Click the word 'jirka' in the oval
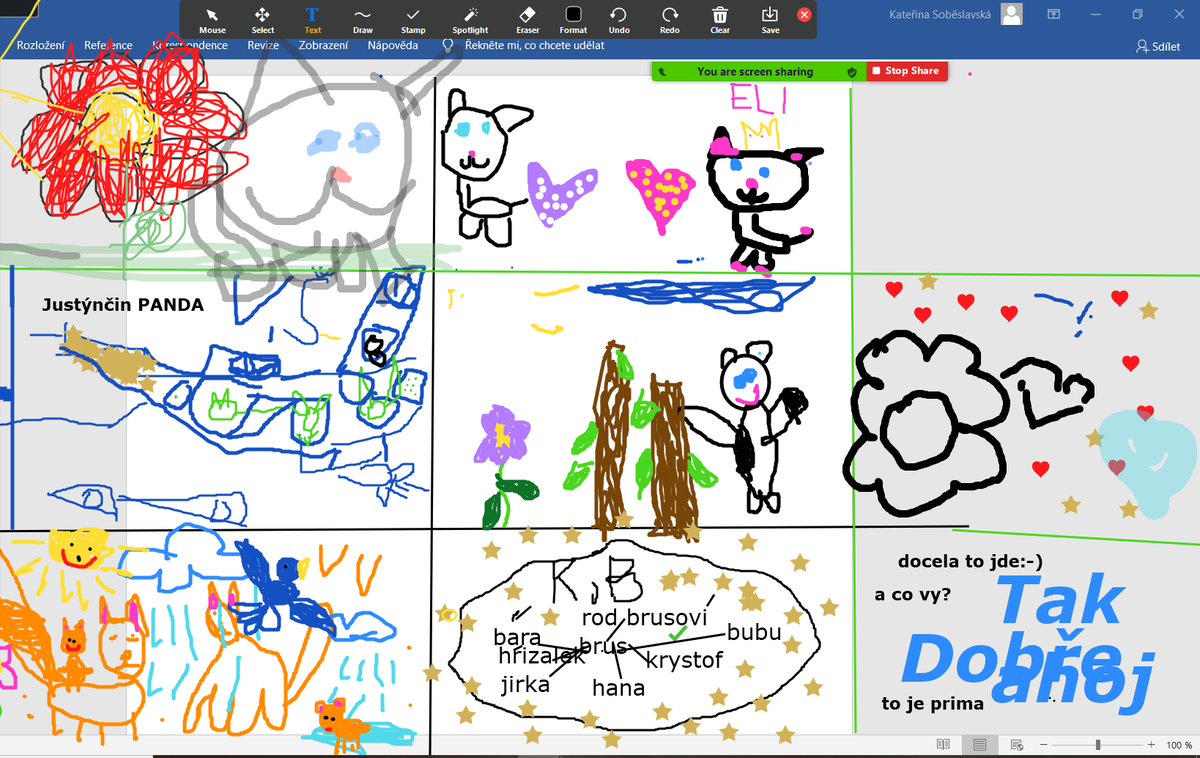 (525, 685)
